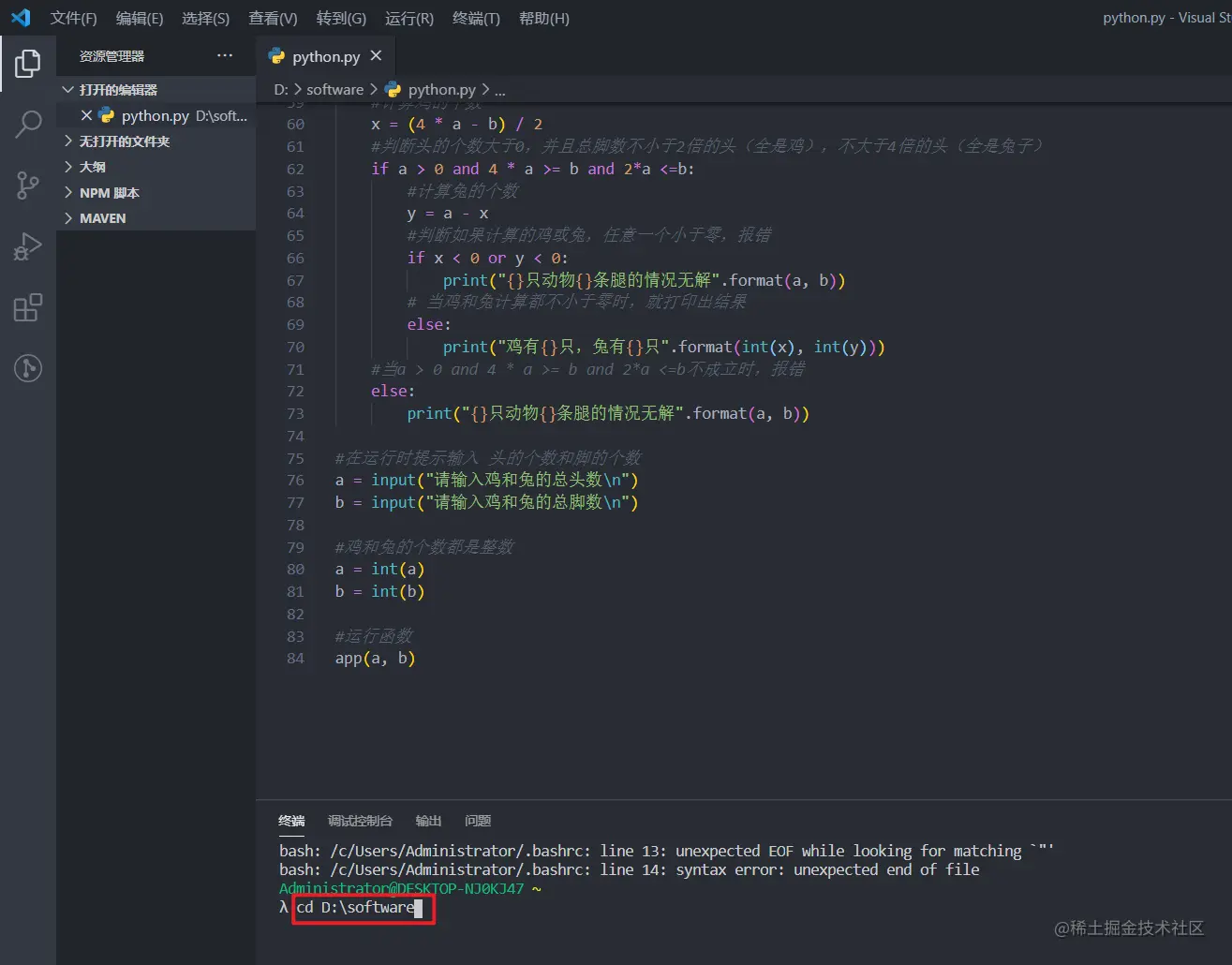Open the explorer panel more actions ellipsis

coord(225,56)
